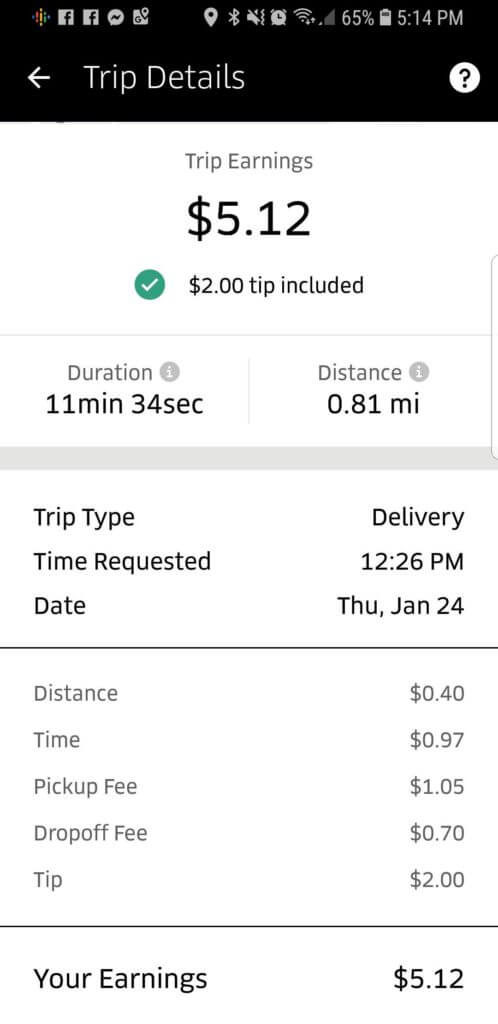498x1024 pixels.
Task: Tap the battery indicator in status bar
Action: pos(385,18)
